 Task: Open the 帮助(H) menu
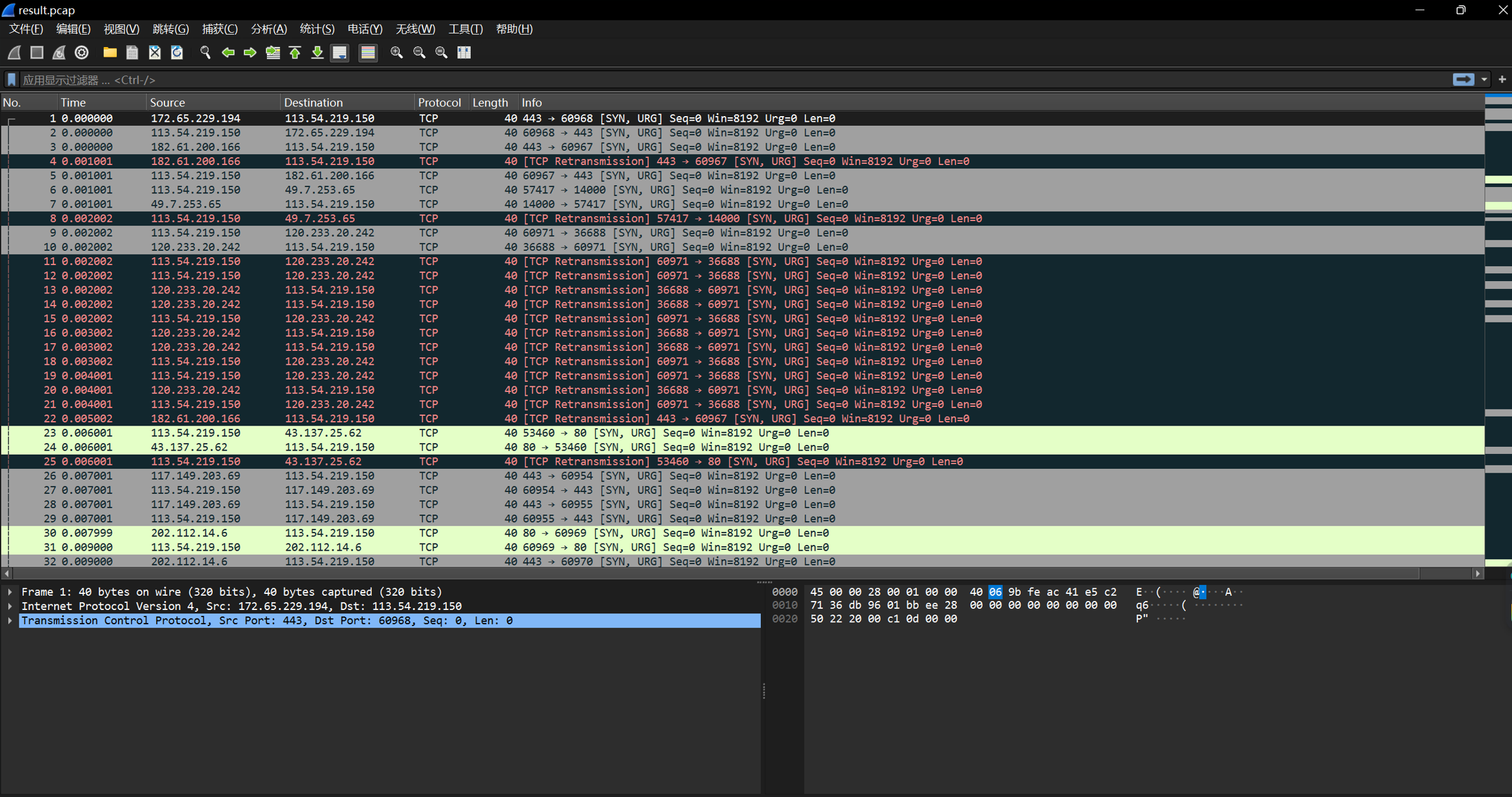coord(514,29)
